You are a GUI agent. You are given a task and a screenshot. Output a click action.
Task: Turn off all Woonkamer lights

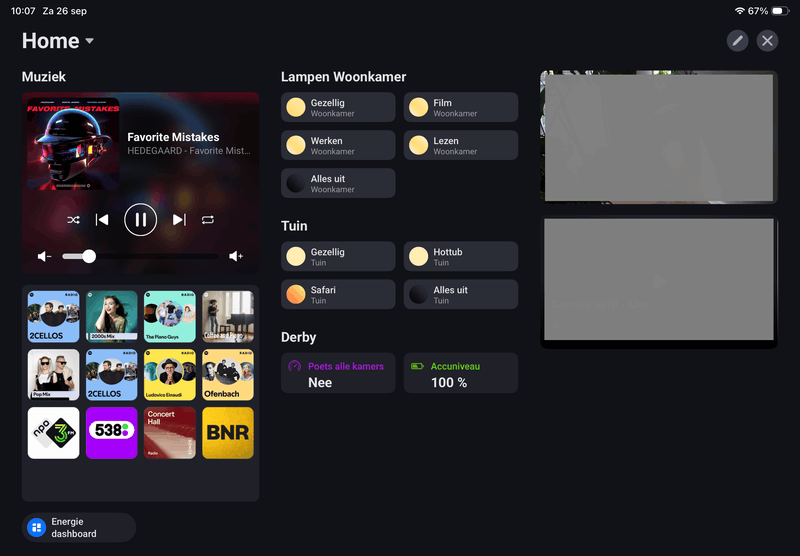pyautogui.click(x=338, y=183)
